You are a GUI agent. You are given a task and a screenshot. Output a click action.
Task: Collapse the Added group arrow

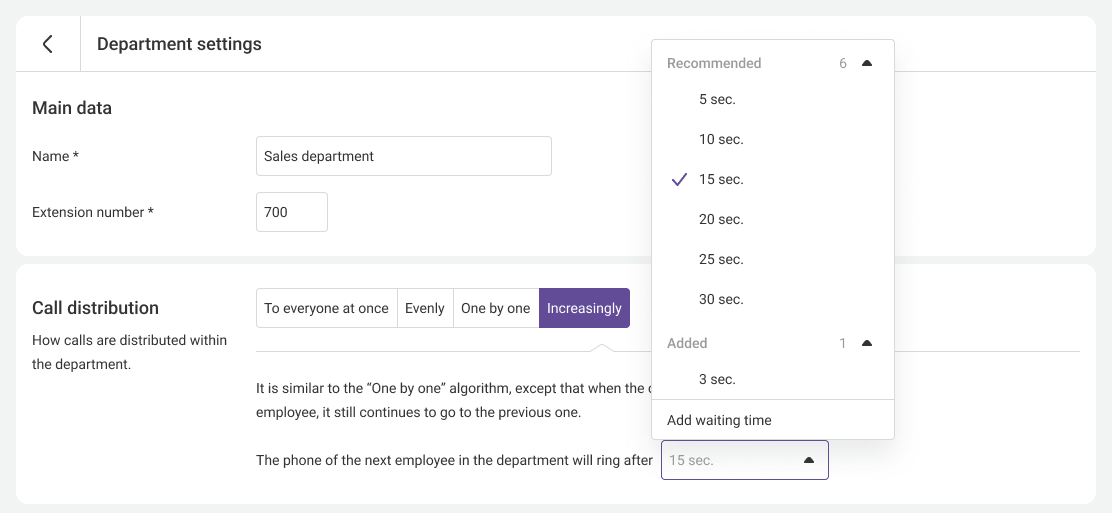pyautogui.click(x=867, y=343)
